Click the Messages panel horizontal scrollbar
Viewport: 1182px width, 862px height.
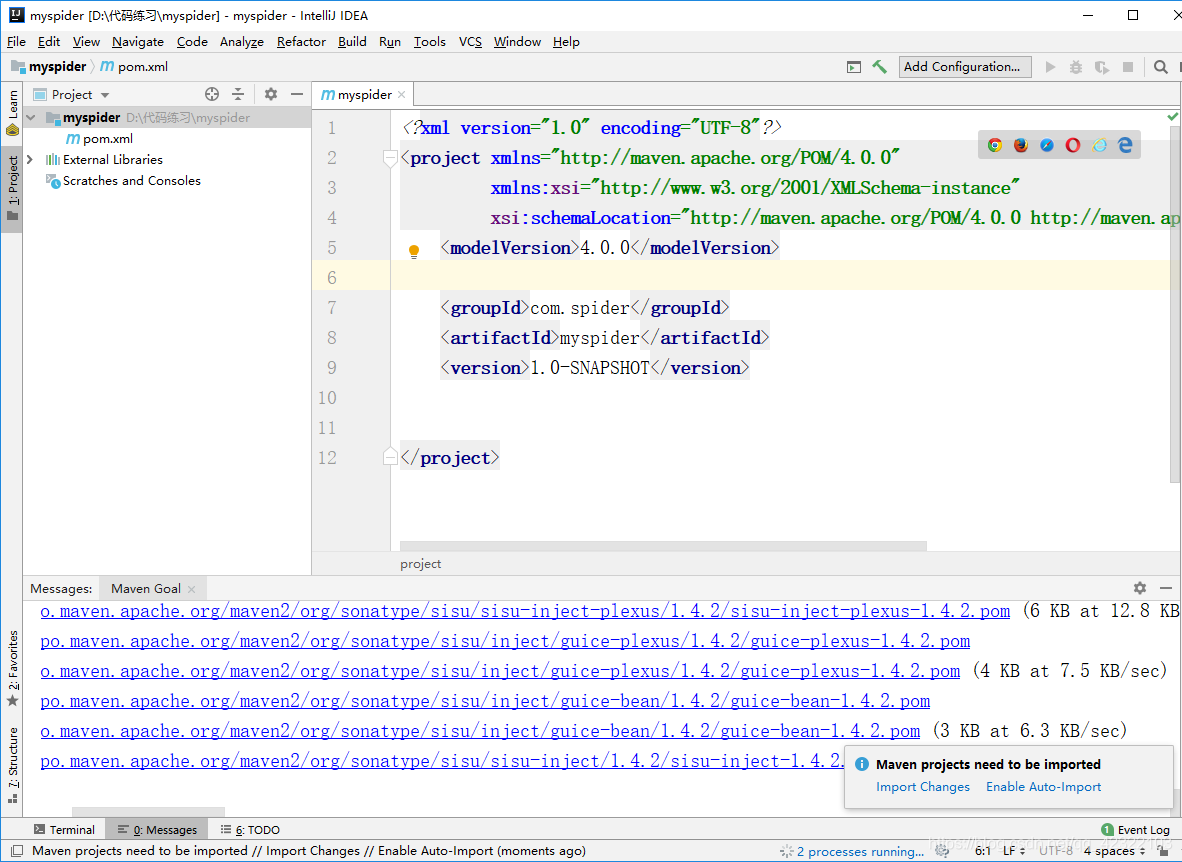pos(149,812)
